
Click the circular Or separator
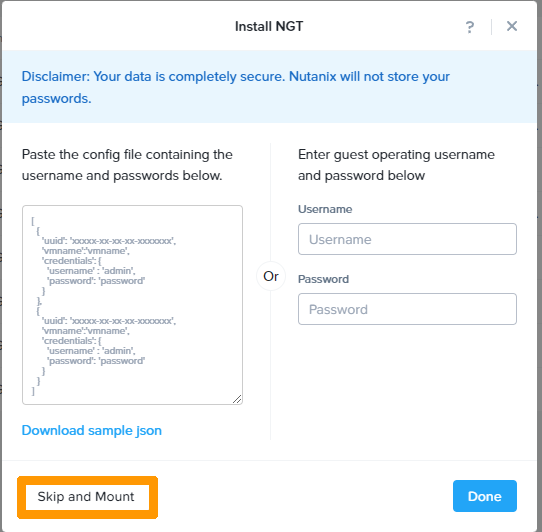click(x=271, y=276)
